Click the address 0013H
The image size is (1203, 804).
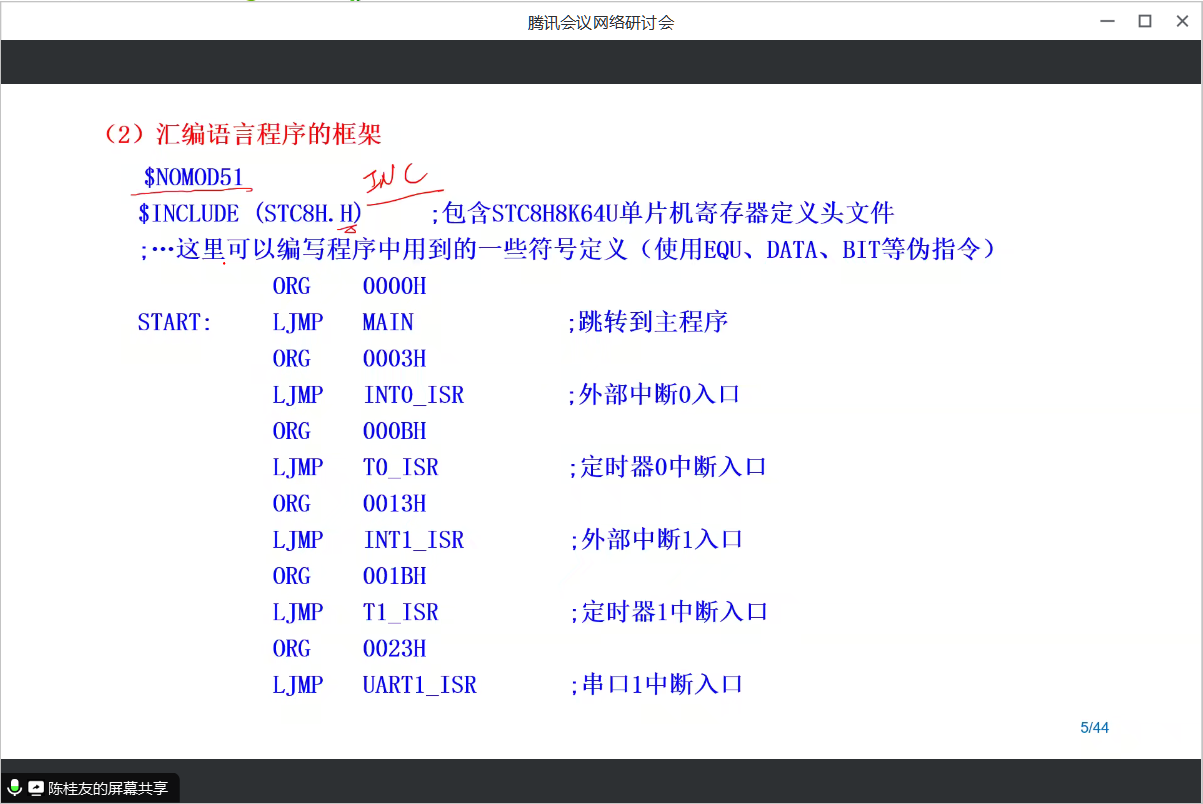pos(394,504)
